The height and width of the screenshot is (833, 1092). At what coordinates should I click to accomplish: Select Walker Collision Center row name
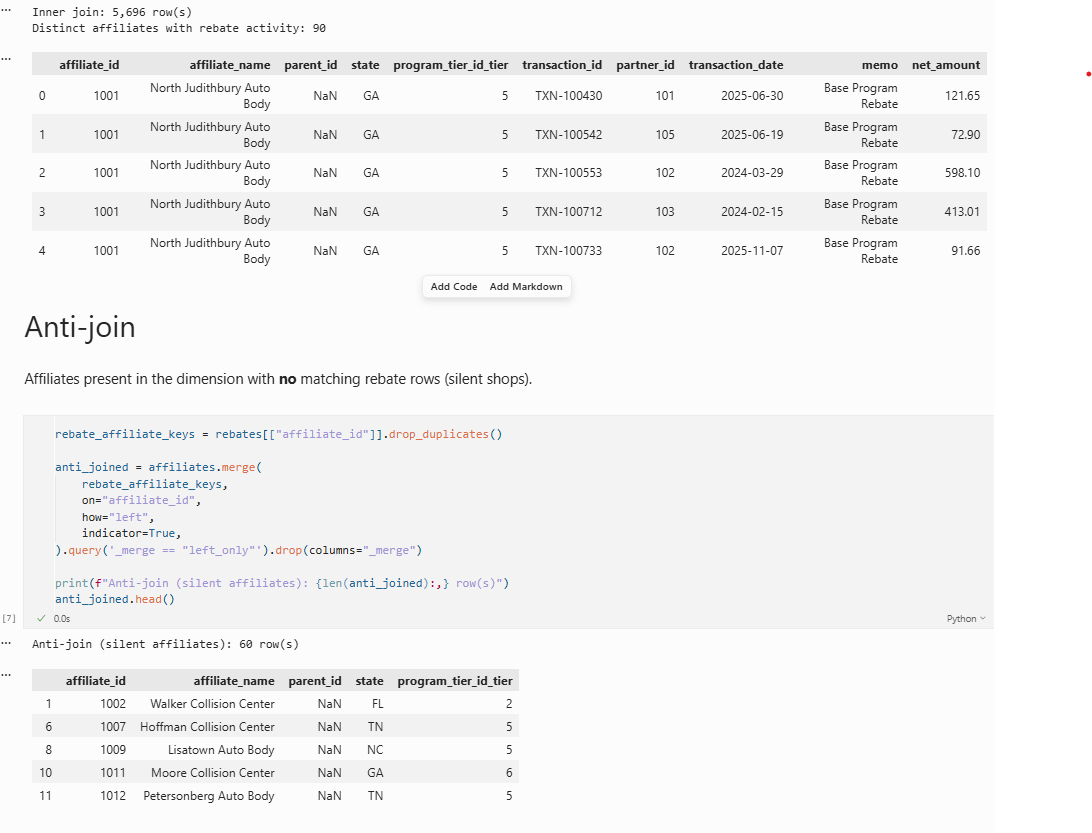(x=212, y=704)
